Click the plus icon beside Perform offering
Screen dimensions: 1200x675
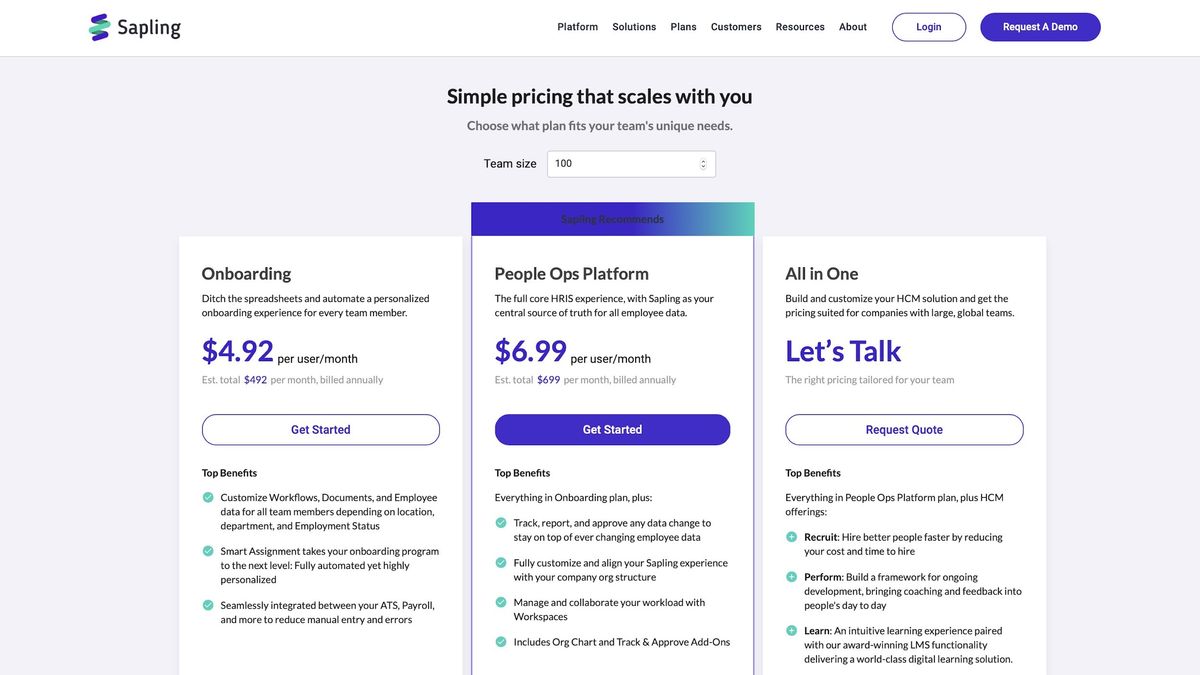pos(791,576)
